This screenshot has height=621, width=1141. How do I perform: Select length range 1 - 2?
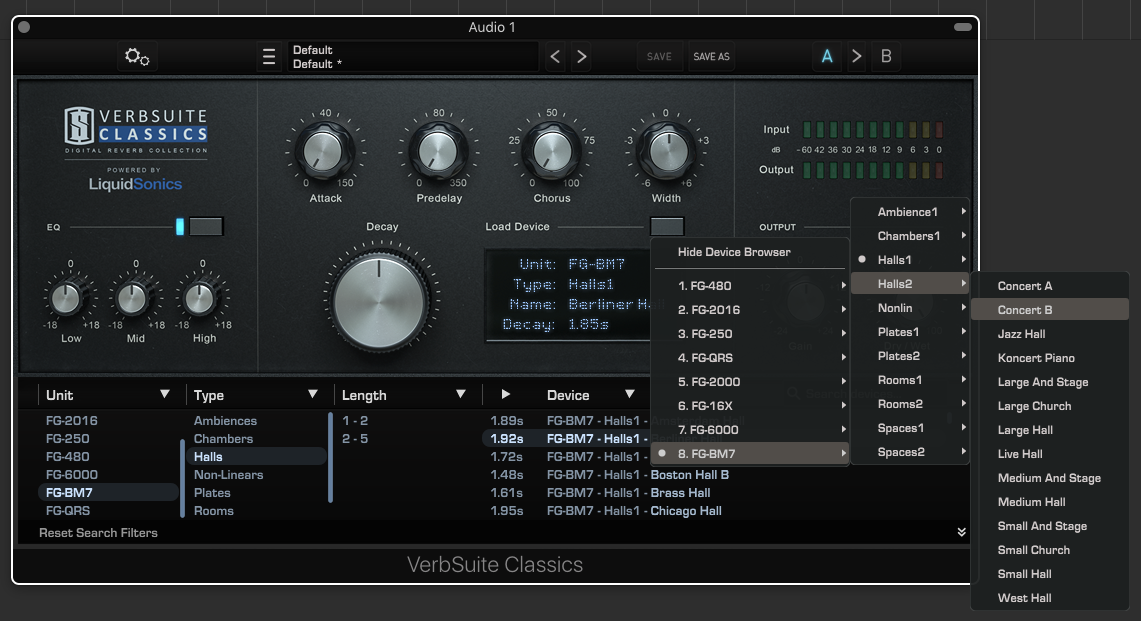(355, 420)
